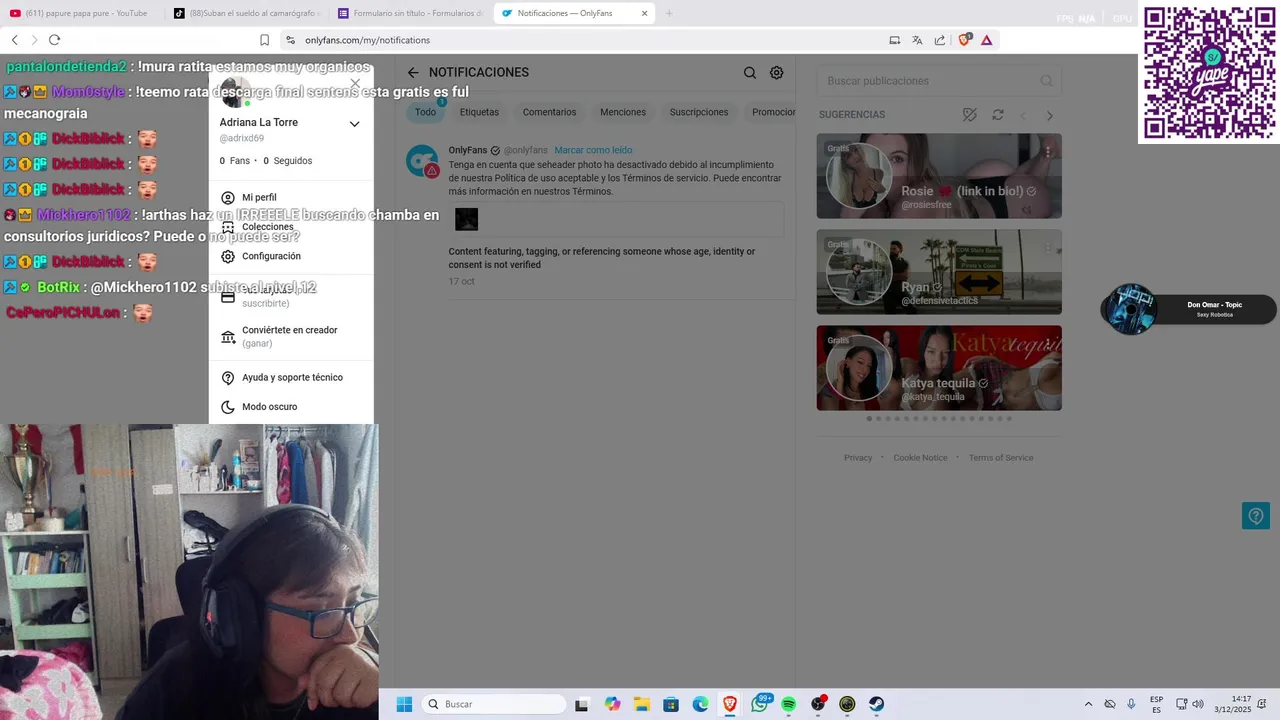The width and height of the screenshot is (1280, 720).
Task: Open the teal help widget button
Action: (x=1255, y=516)
